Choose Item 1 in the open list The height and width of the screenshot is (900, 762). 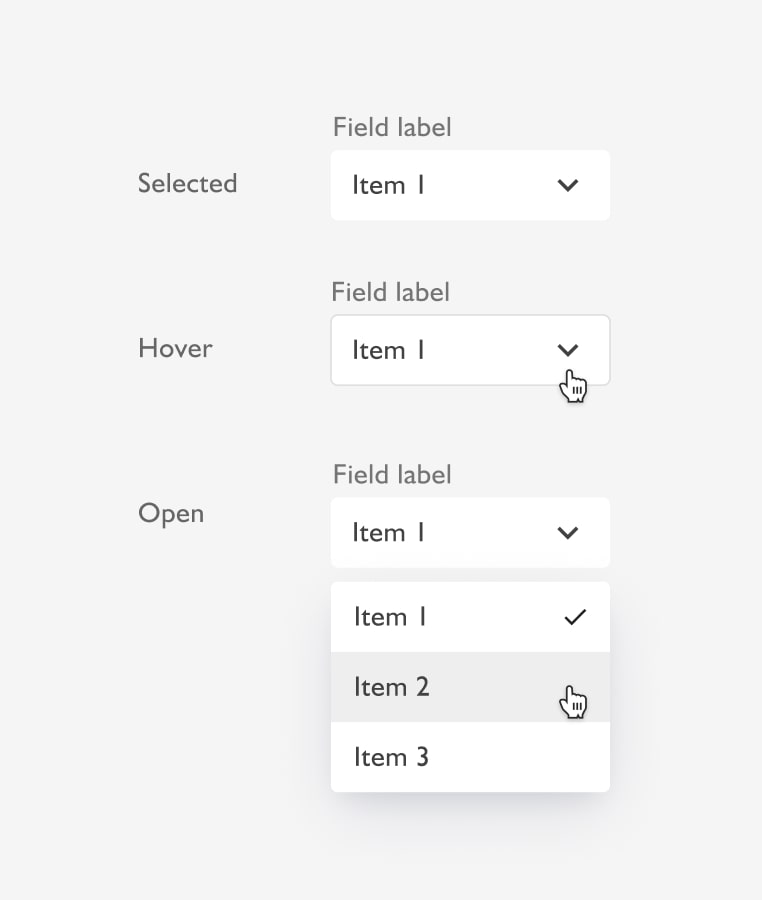tap(470, 617)
